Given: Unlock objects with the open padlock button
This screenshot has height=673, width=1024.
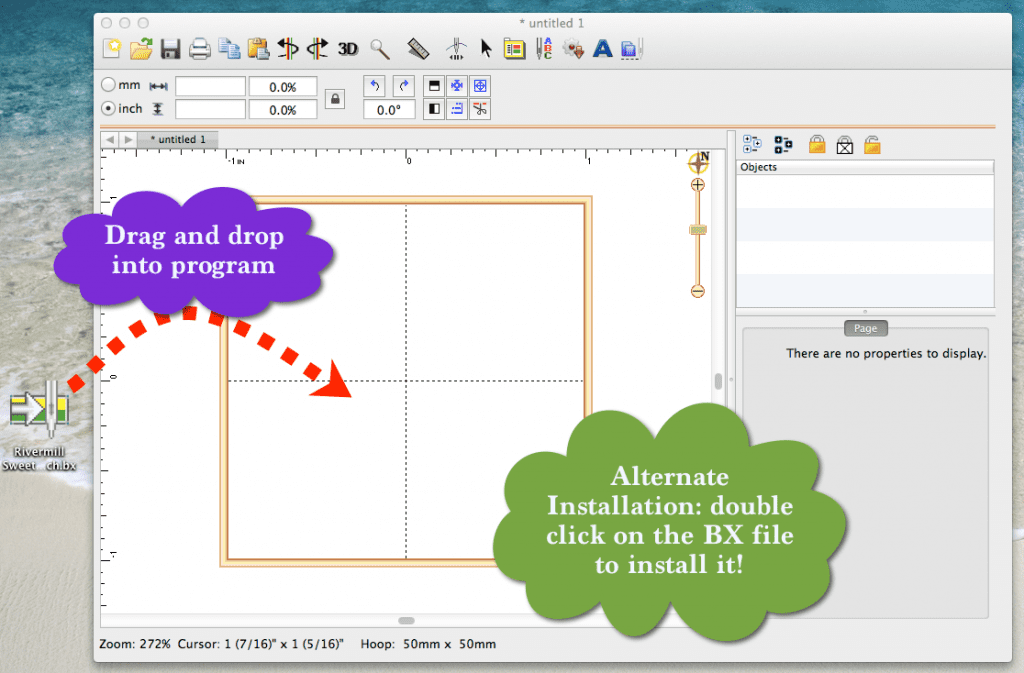Looking at the screenshot, I should tap(871, 145).
